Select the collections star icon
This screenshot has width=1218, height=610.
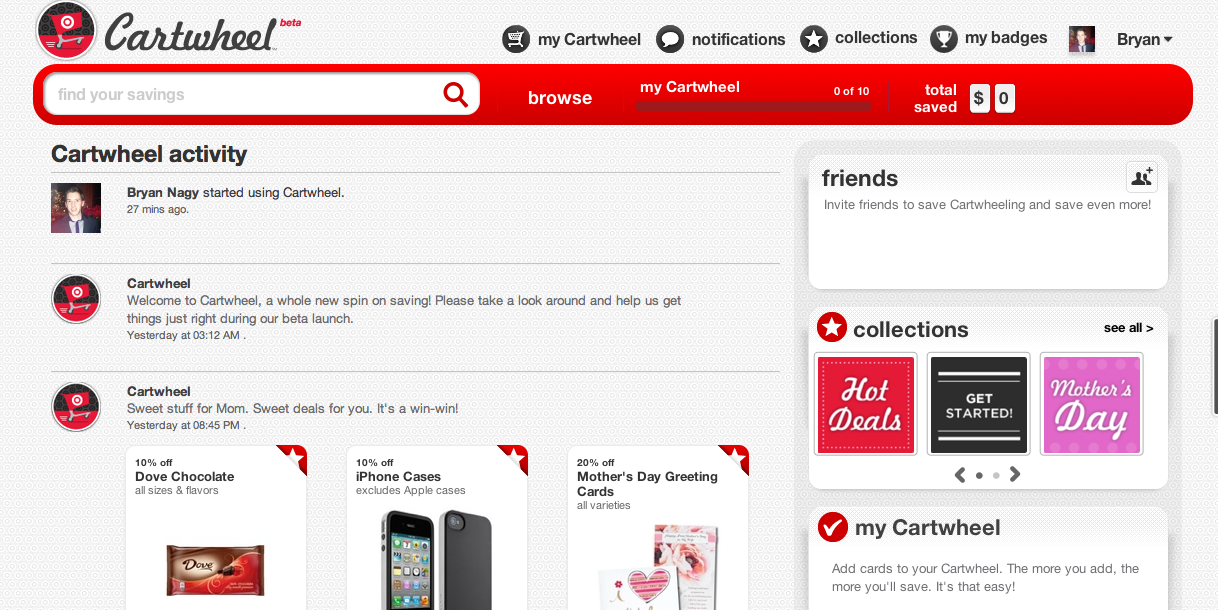pos(814,39)
